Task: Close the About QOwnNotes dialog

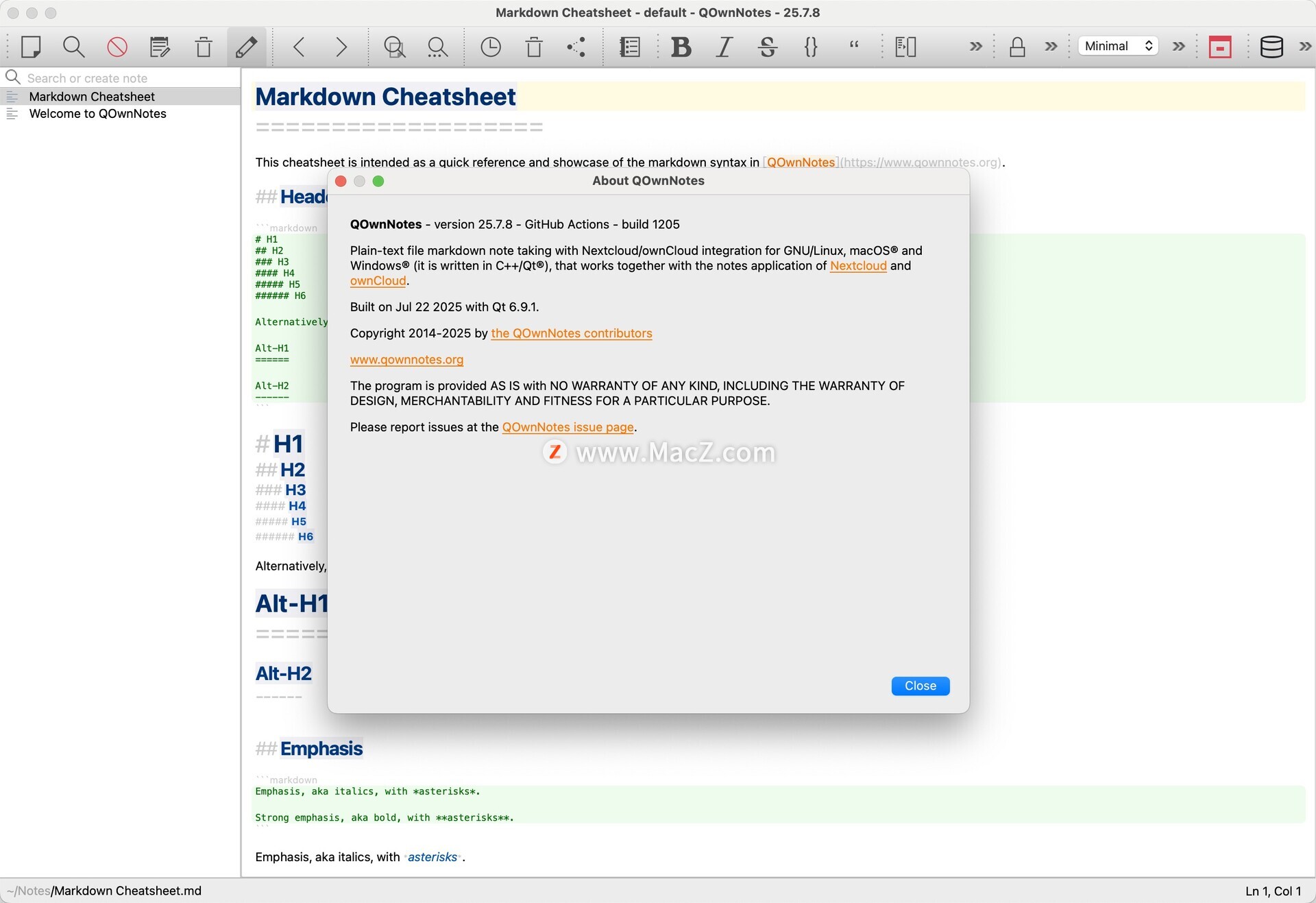Action: point(920,686)
